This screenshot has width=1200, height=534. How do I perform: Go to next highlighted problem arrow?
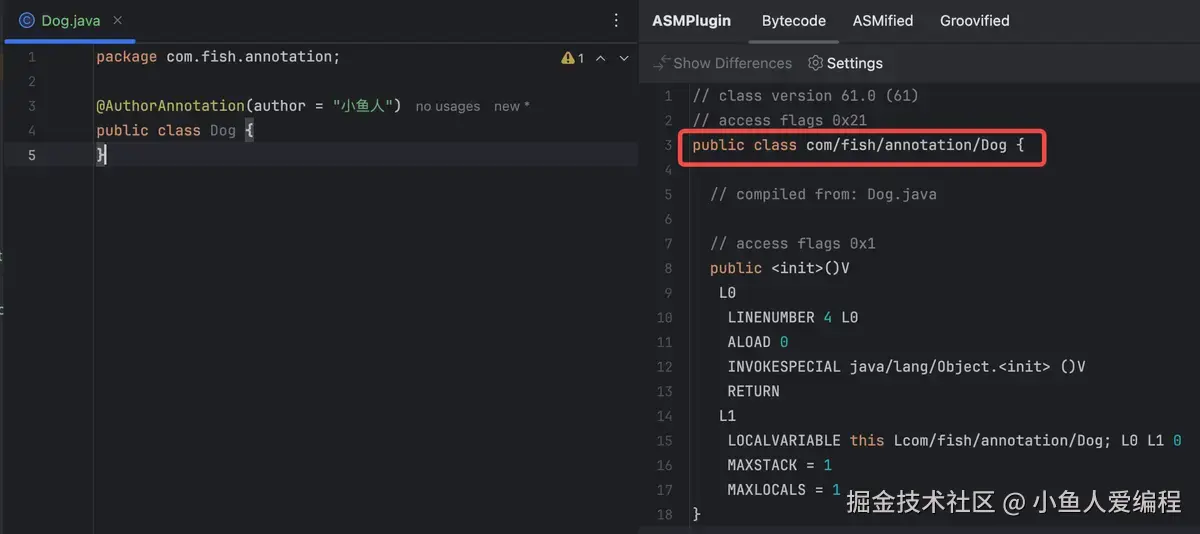(x=624, y=58)
